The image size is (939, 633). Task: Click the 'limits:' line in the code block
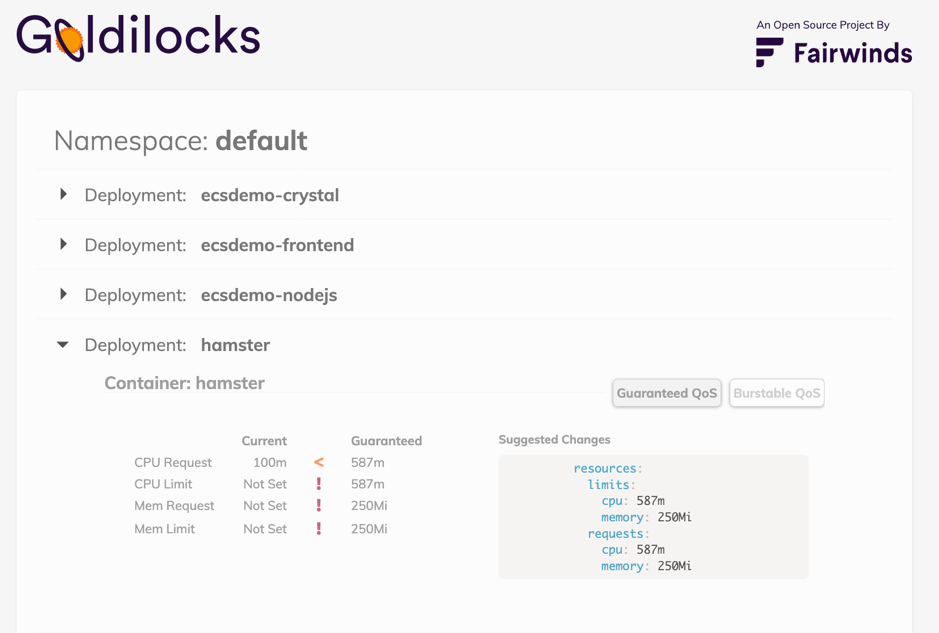(x=611, y=484)
